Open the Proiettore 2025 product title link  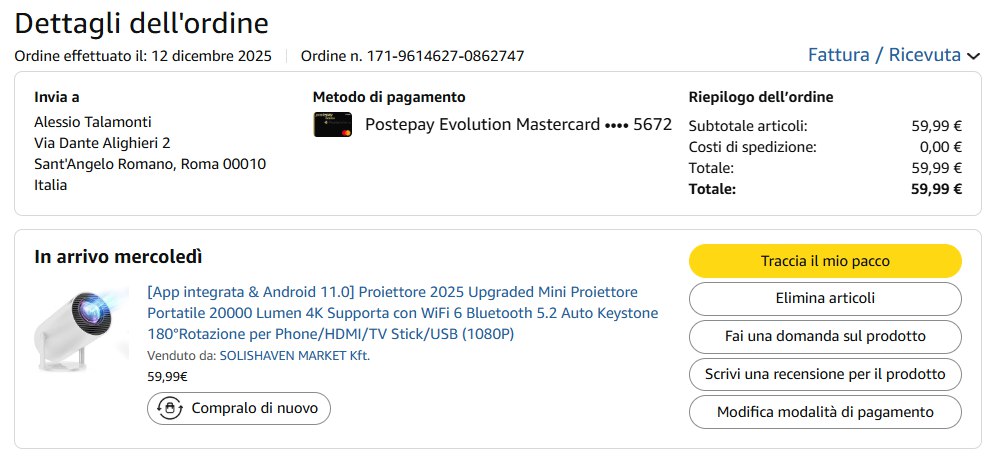click(402, 312)
